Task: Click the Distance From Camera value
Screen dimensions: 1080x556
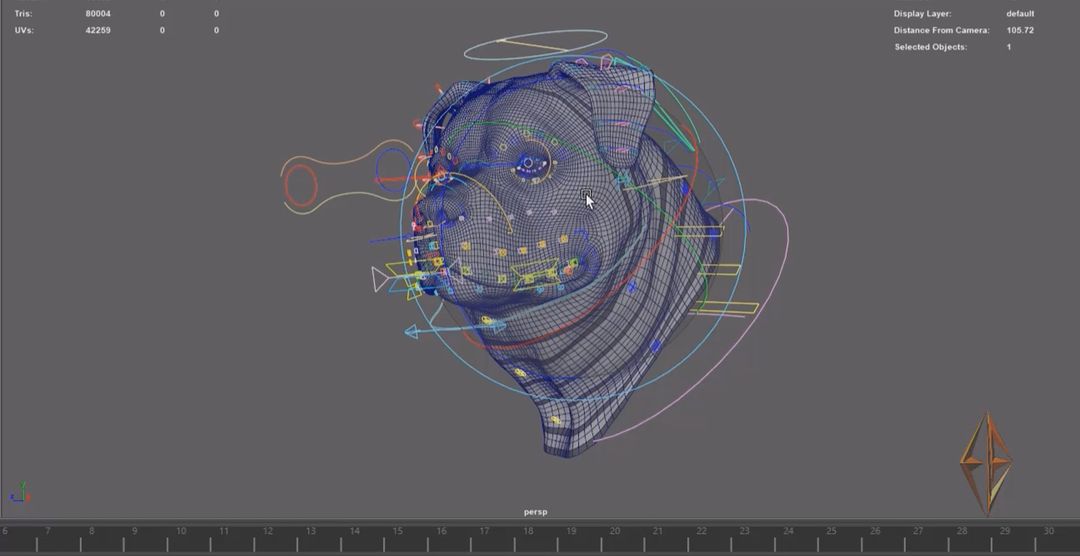Action: [1020, 31]
